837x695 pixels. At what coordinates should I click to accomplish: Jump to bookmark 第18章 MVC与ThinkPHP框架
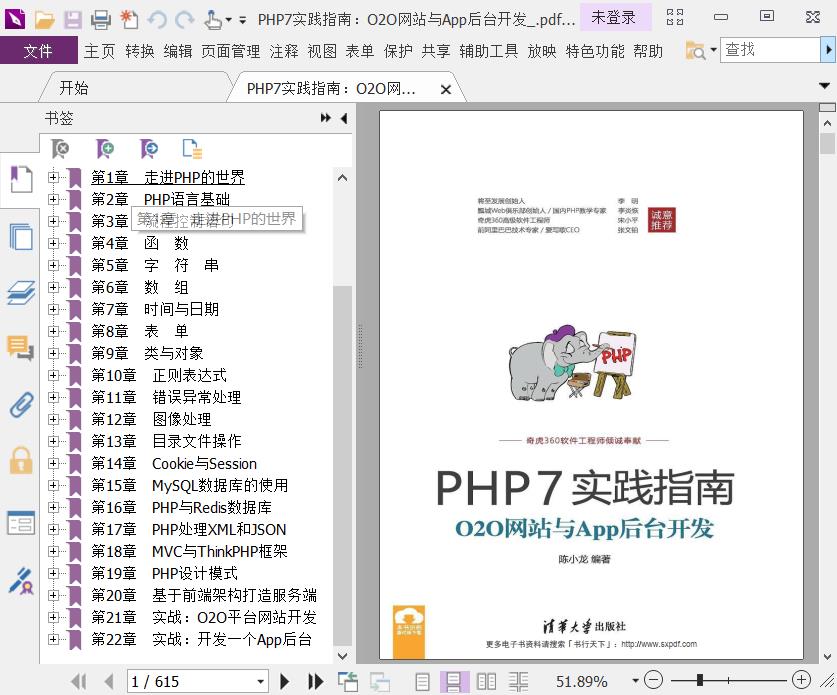pos(189,551)
